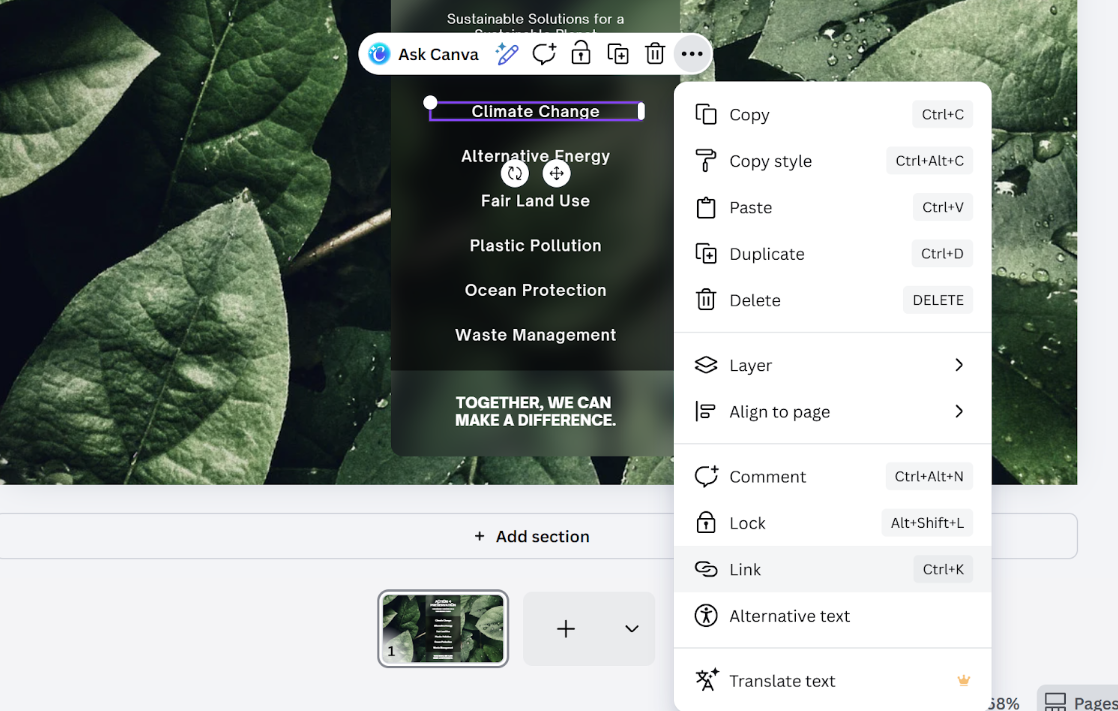This screenshot has width=1118, height=711.
Task: Click the duplicate icon in floating toolbar
Action: pos(618,54)
